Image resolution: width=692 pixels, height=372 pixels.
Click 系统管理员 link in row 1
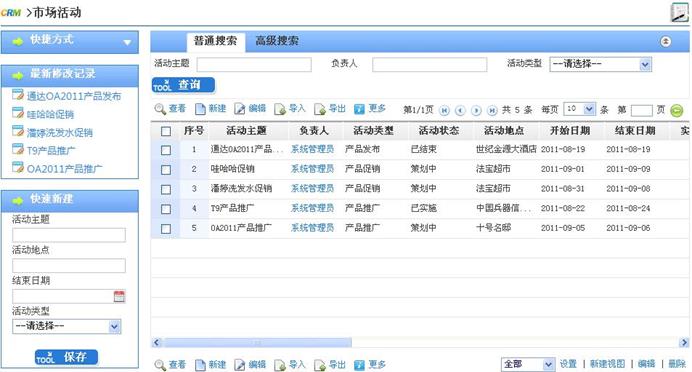click(x=312, y=149)
